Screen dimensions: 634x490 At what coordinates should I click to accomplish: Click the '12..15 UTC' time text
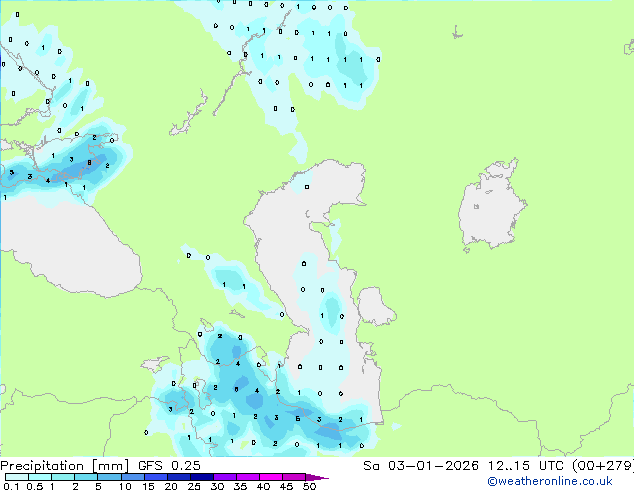click(x=525, y=466)
